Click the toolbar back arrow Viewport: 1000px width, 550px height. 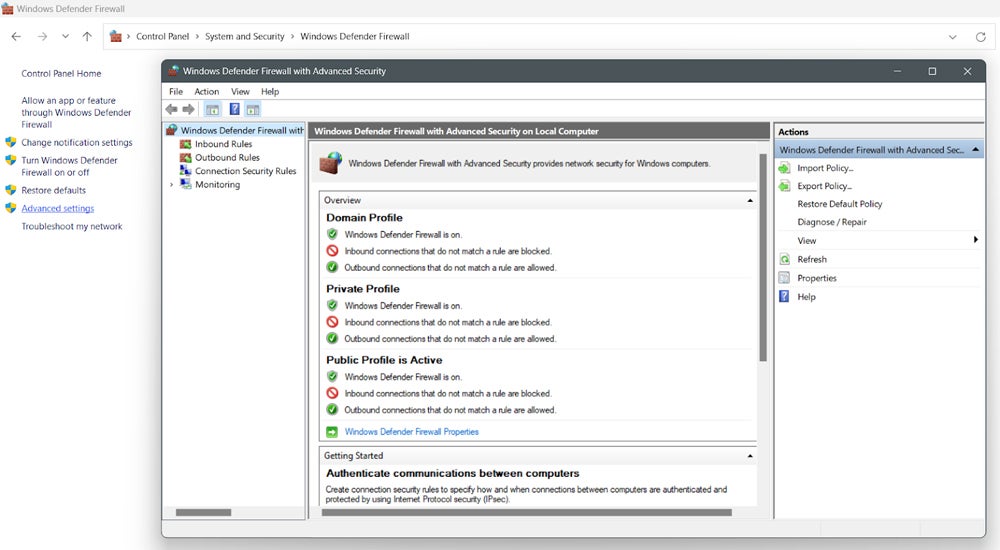[171, 109]
